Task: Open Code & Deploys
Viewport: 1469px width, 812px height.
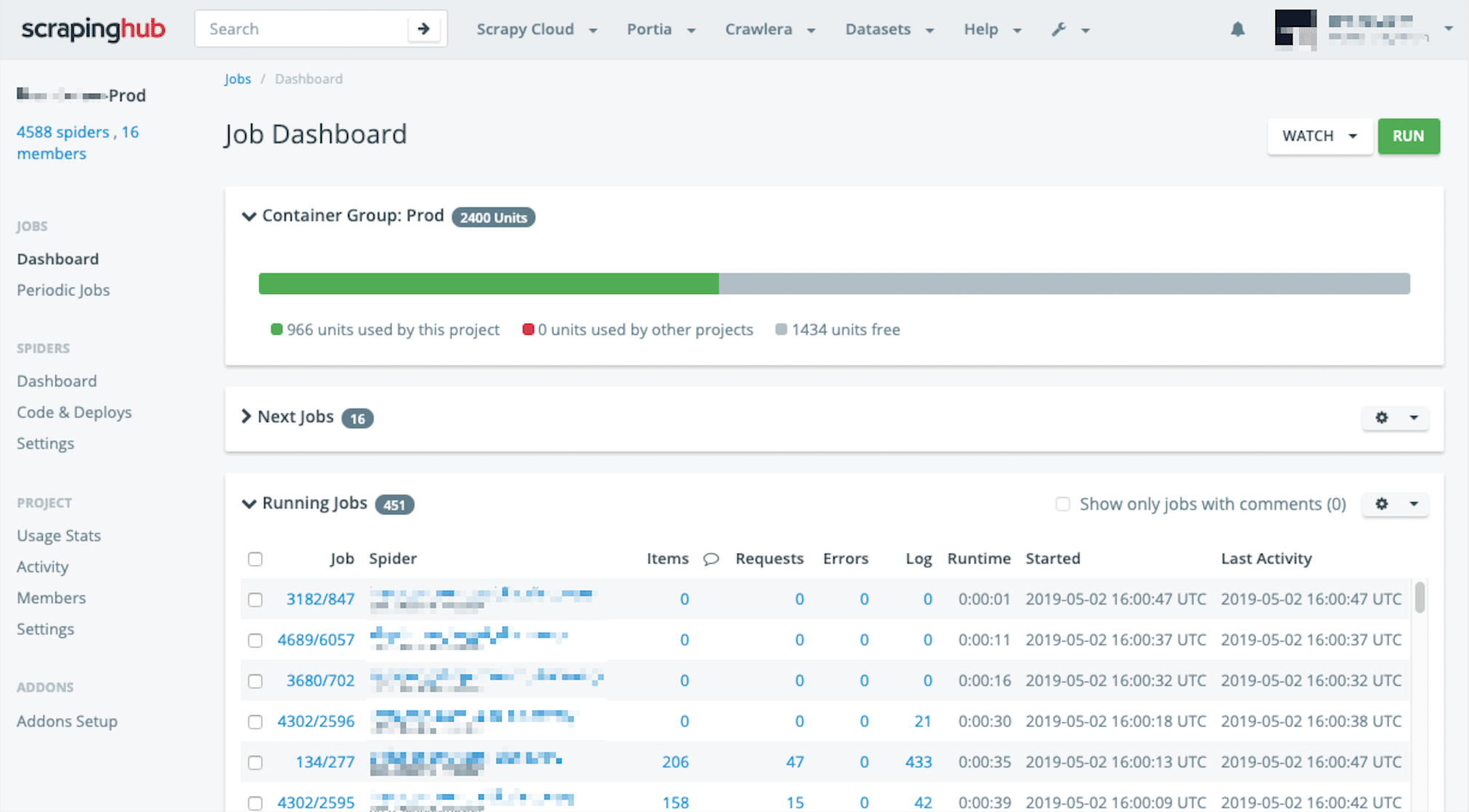Action: point(74,412)
